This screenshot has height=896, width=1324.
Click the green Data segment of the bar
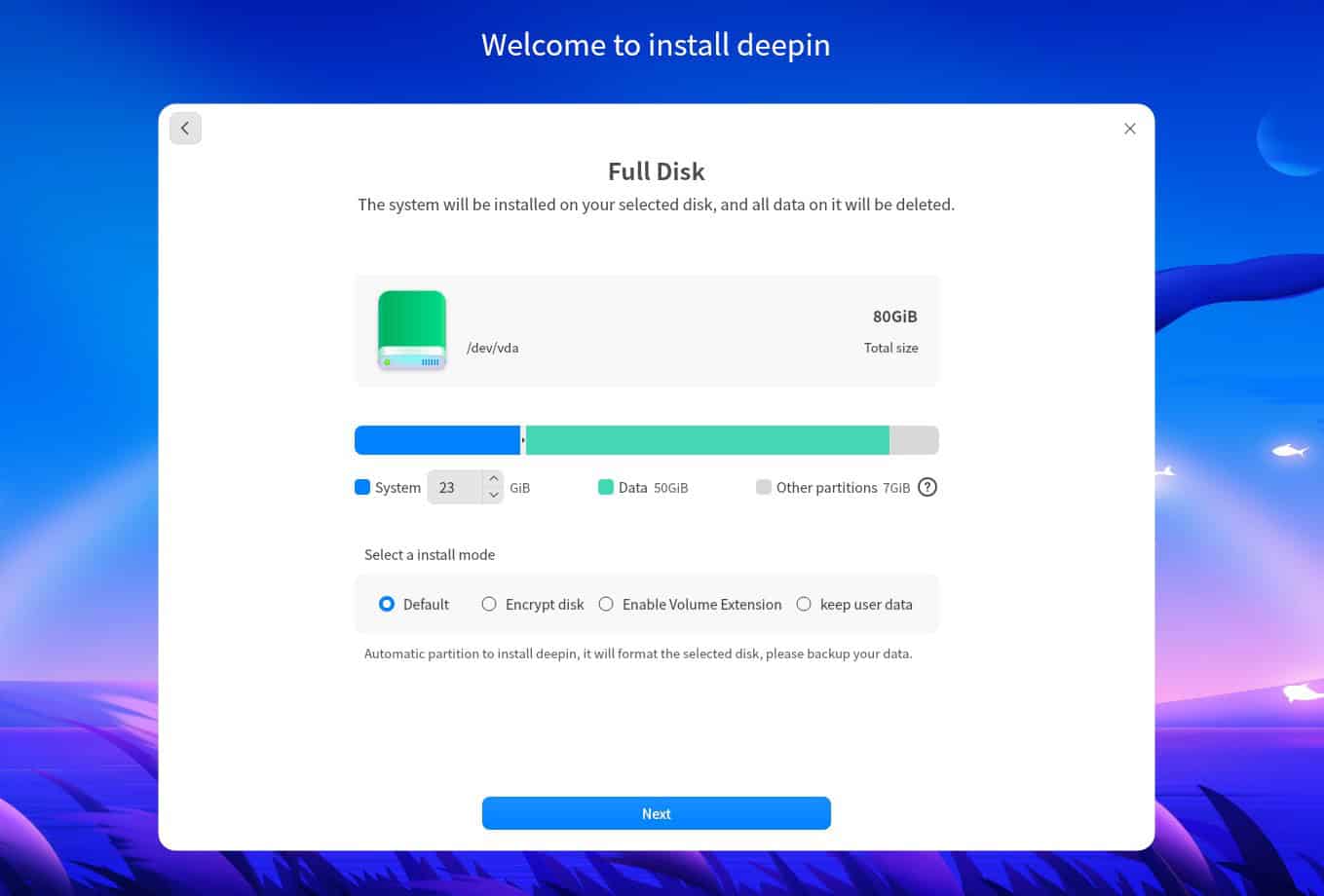click(706, 439)
